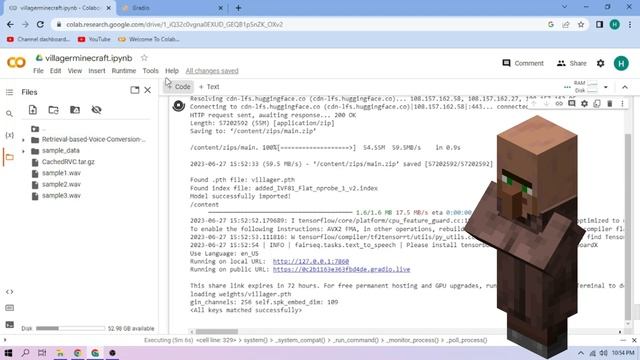640x360 pixels.
Task: Open the View menu
Action: coord(75,71)
